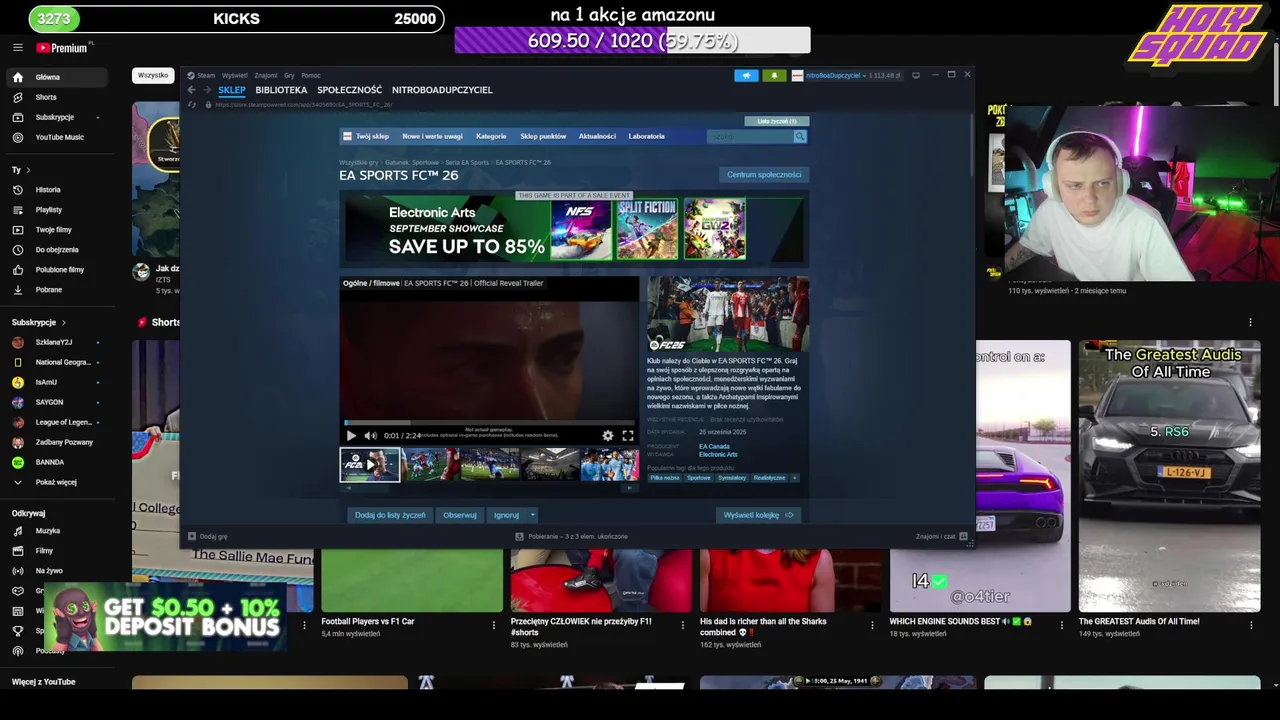Seek on the trailer progress bar
The image size is (1280, 720).
point(489,423)
